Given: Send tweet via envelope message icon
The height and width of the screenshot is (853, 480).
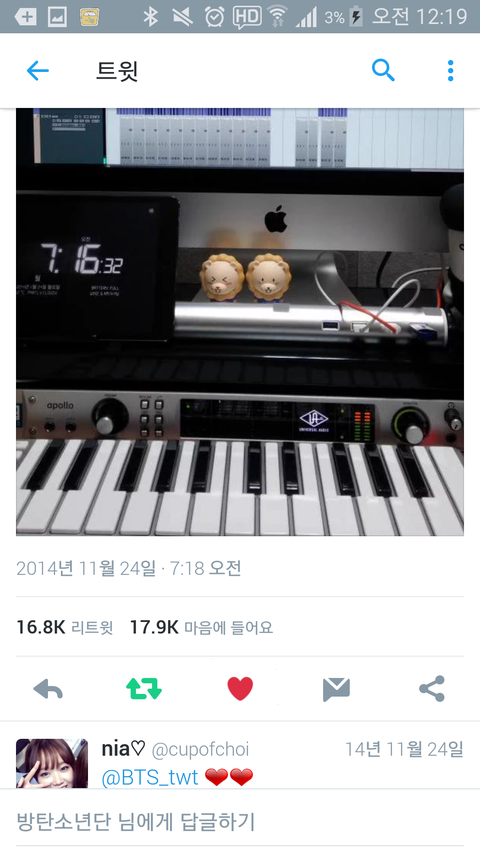Looking at the screenshot, I should click(x=336, y=689).
